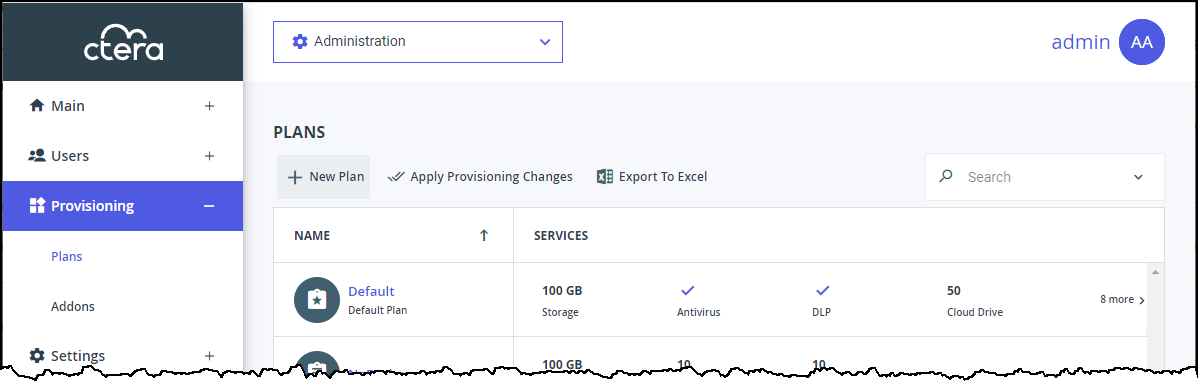Click the Excel icon in toolbar
This screenshot has width=1198, height=383.
click(604, 177)
